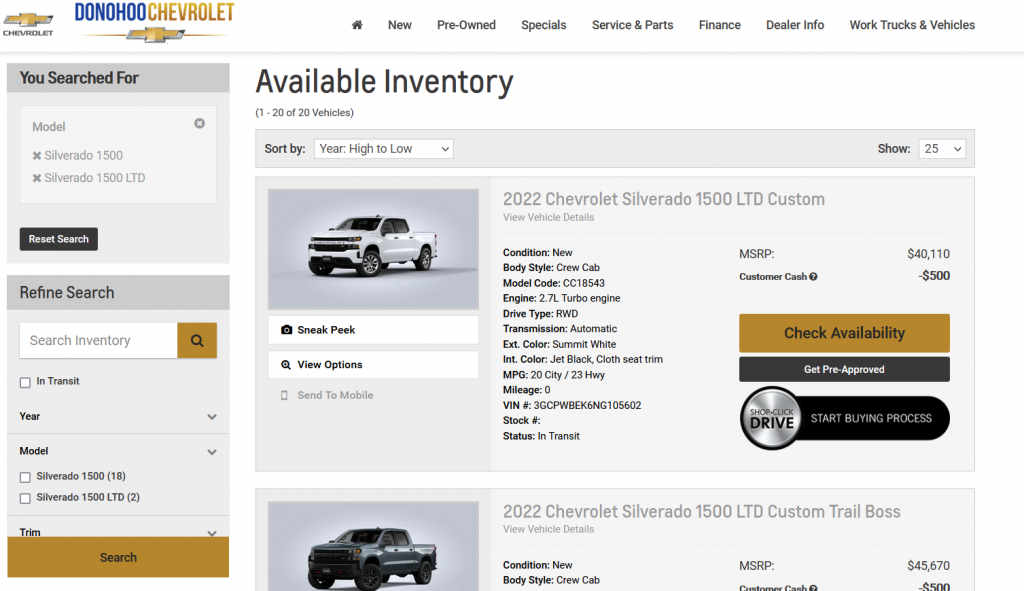Clear the Model filter with the circled X
The image size is (1024, 591).
[x=199, y=123]
